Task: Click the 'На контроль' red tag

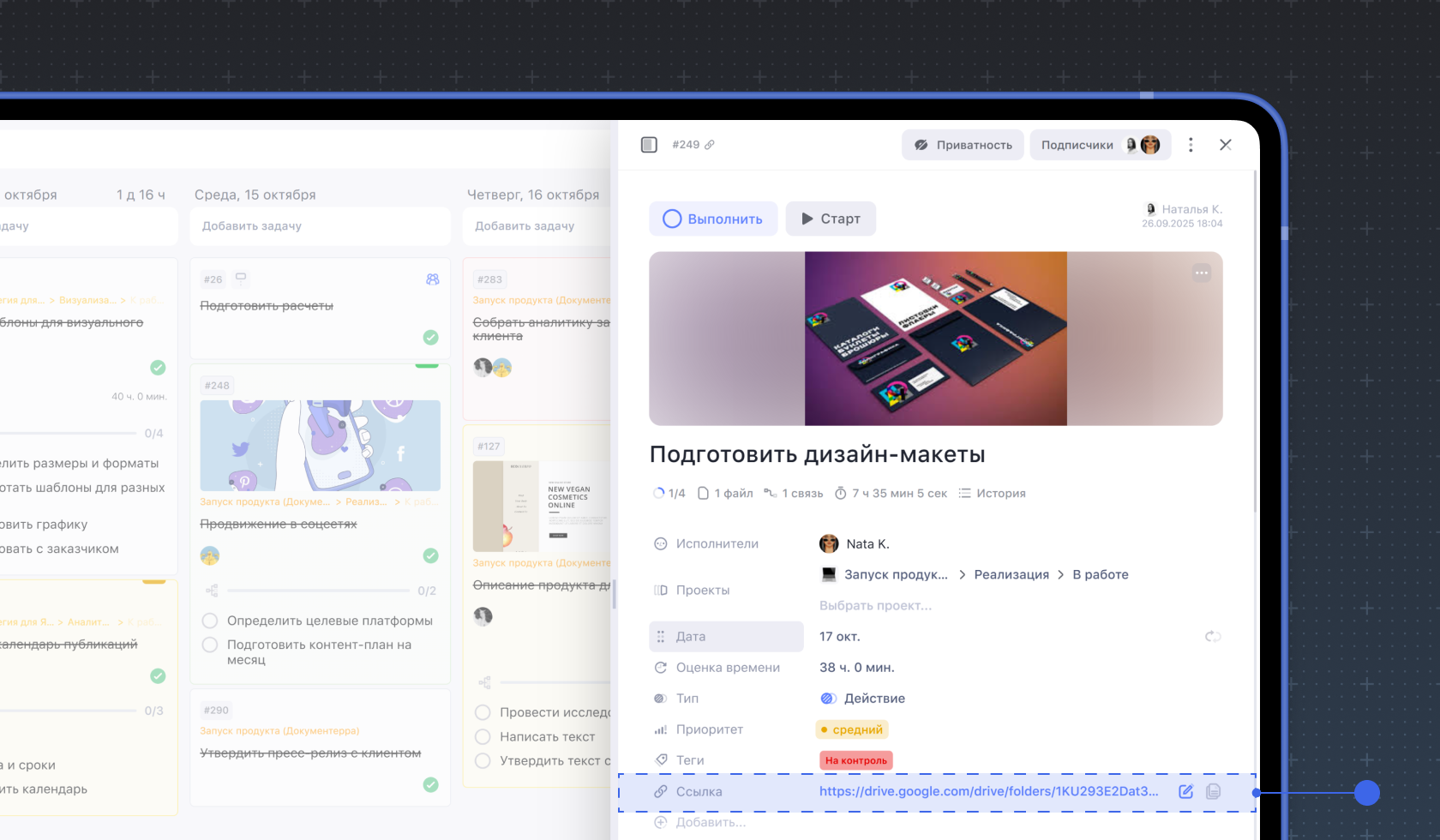Action: tap(855, 760)
